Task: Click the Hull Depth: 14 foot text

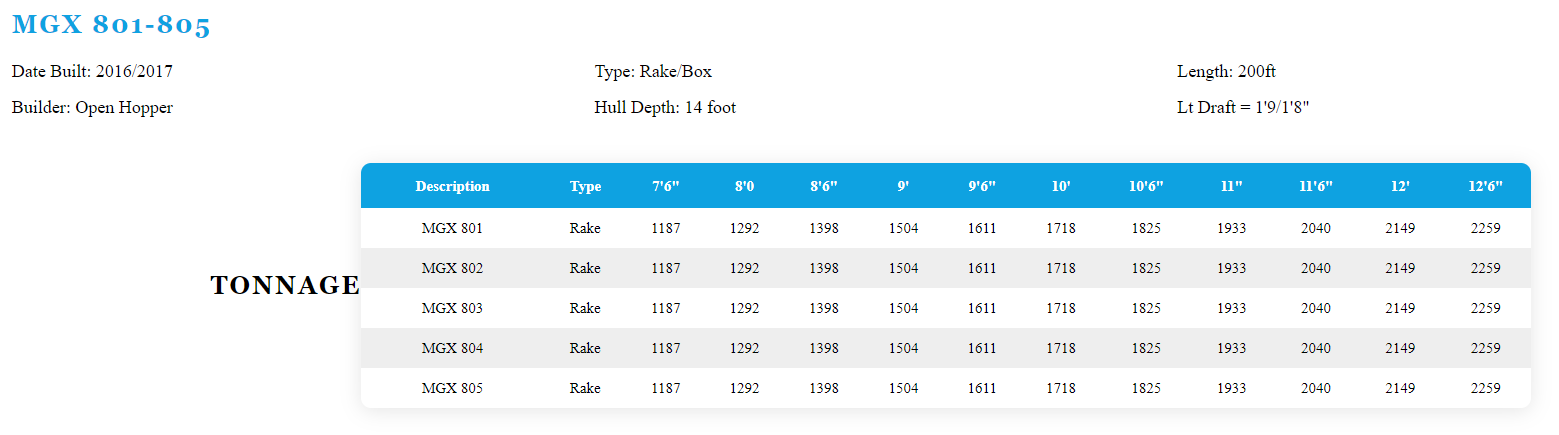Action: coord(665,108)
